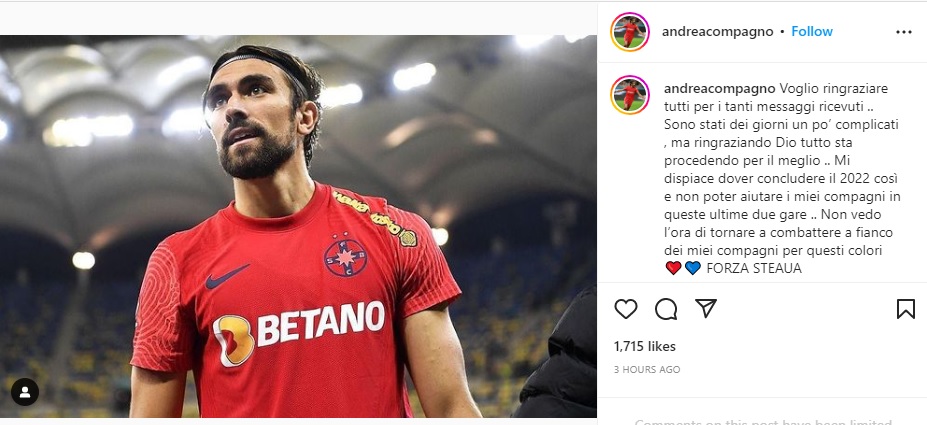Open comments via the speech bubble icon
The width and height of the screenshot is (927, 425).
coord(666,309)
